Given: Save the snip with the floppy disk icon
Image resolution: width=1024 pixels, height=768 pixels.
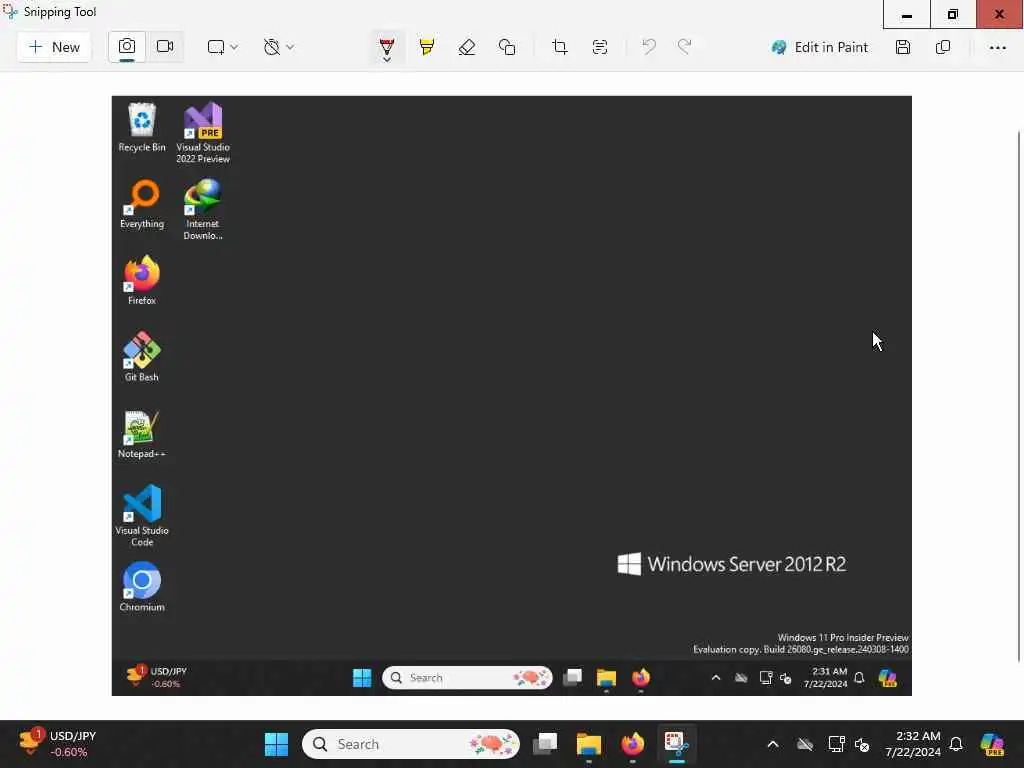Looking at the screenshot, I should [x=903, y=47].
